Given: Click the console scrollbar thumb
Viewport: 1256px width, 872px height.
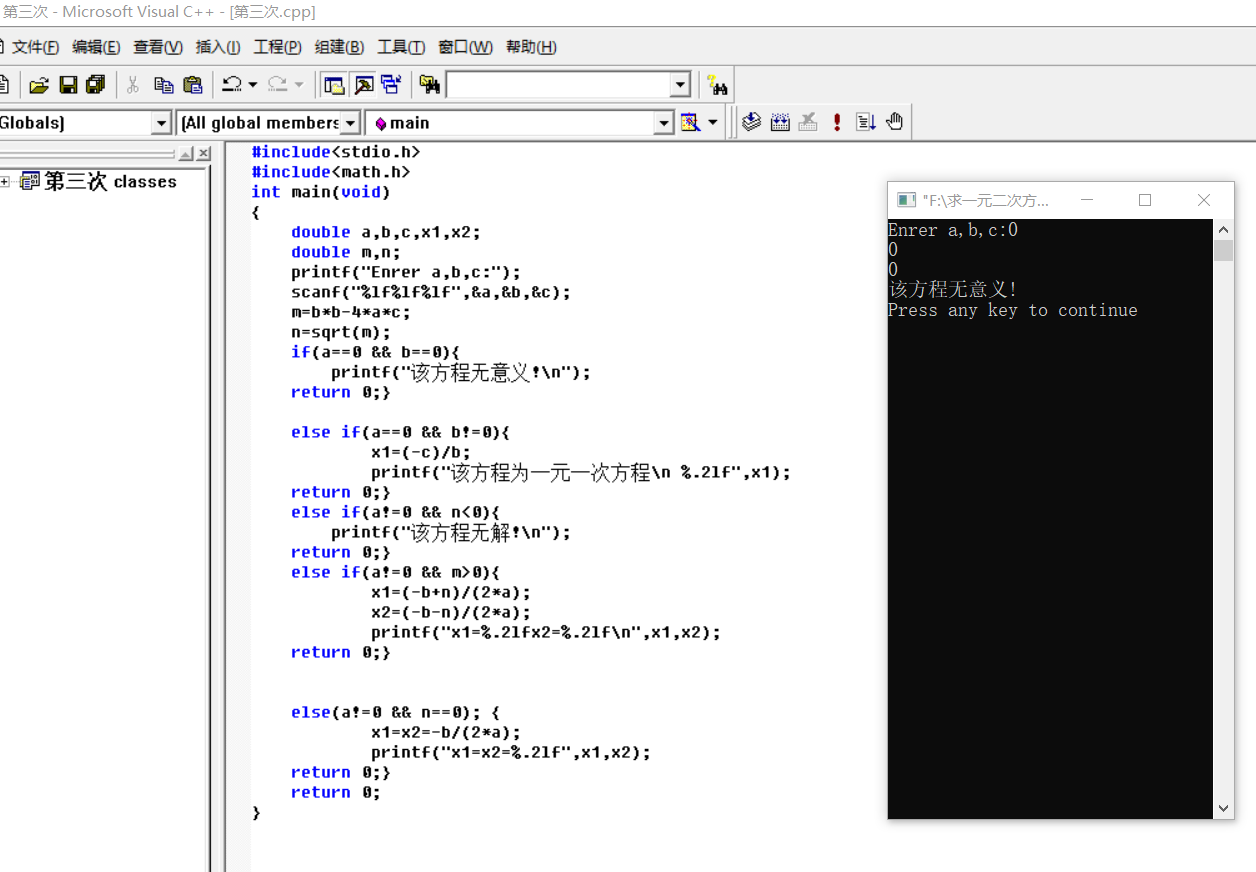Looking at the screenshot, I should [x=1224, y=250].
